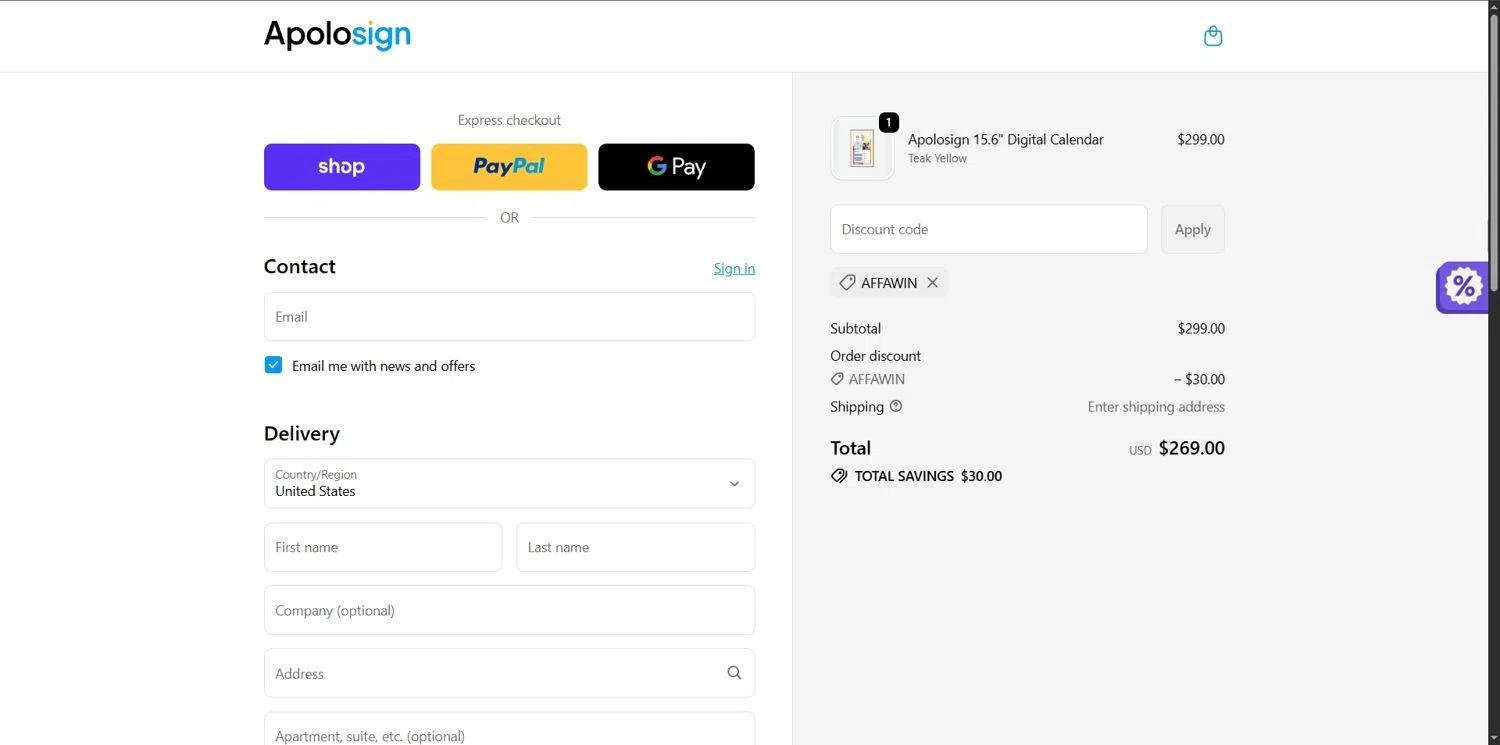The image size is (1500, 745).
Task: Click the address search magnifier icon
Action: click(x=734, y=673)
